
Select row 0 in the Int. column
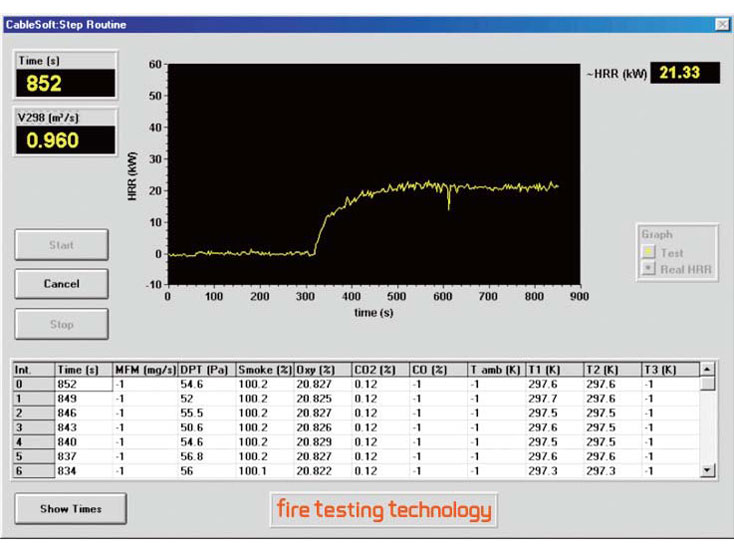(32, 384)
